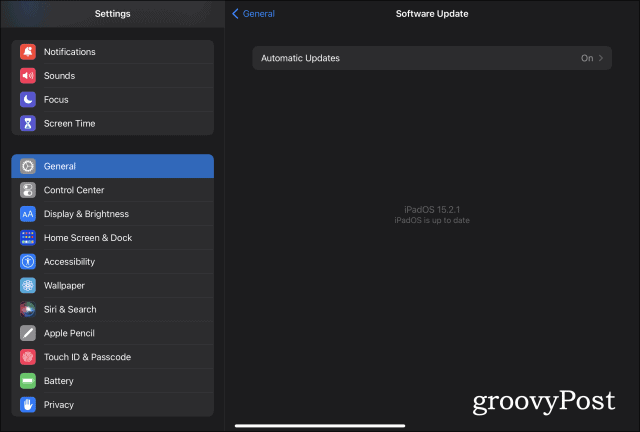Tap the Apple Pencil icon
The height and width of the screenshot is (432, 640).
[x=28, y=333]
